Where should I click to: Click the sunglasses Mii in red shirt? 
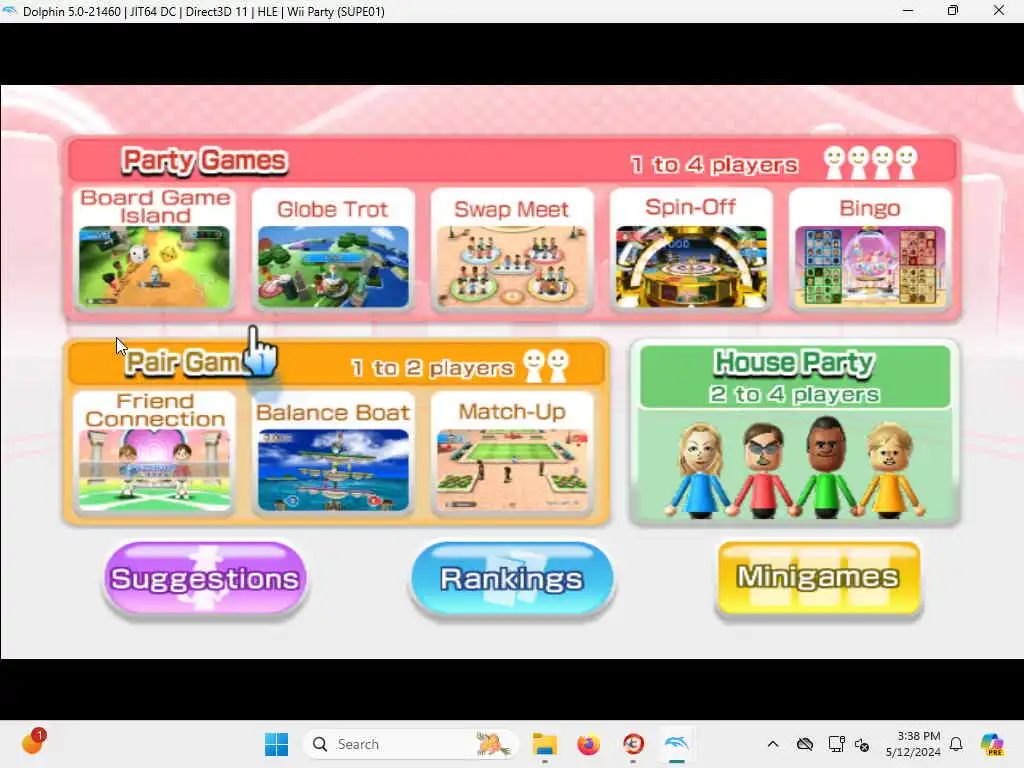[763, 470]
